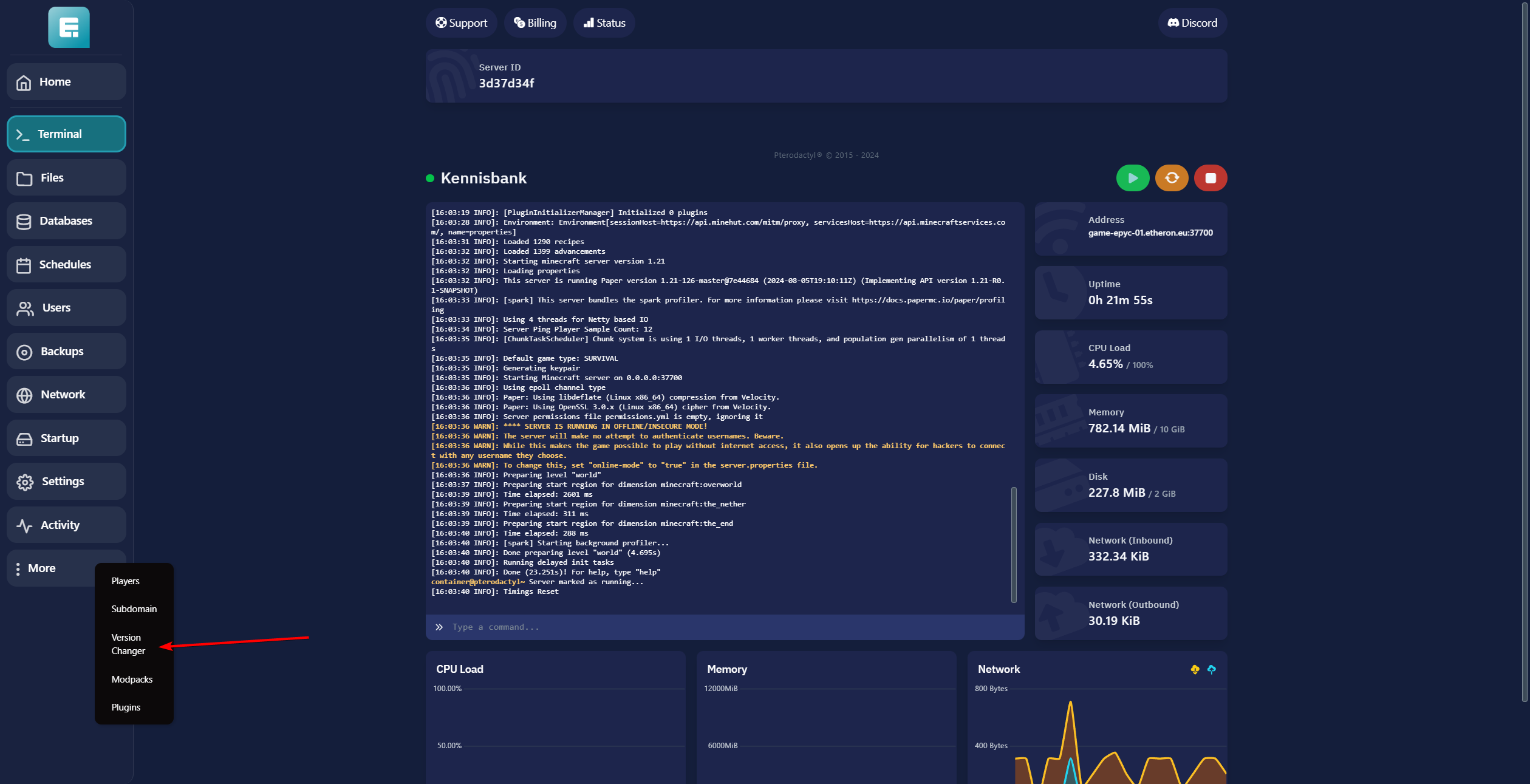Choose Plugins in the More menu
Viewport: 1530px width, 784px height.
[126, 707]
